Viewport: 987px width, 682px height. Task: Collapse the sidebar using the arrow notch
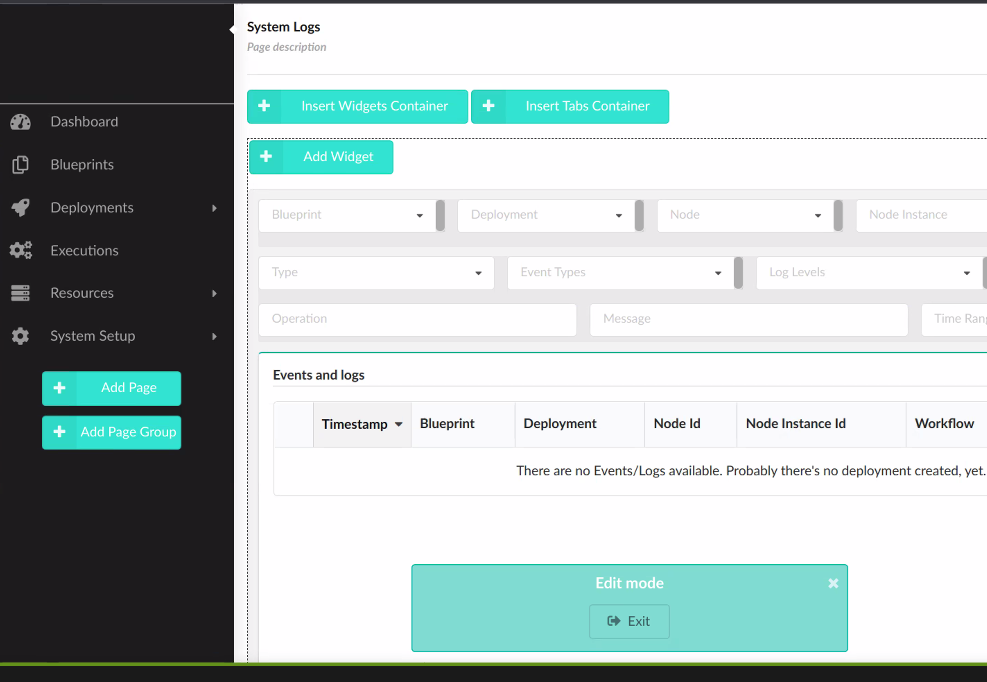click(232, 29)
